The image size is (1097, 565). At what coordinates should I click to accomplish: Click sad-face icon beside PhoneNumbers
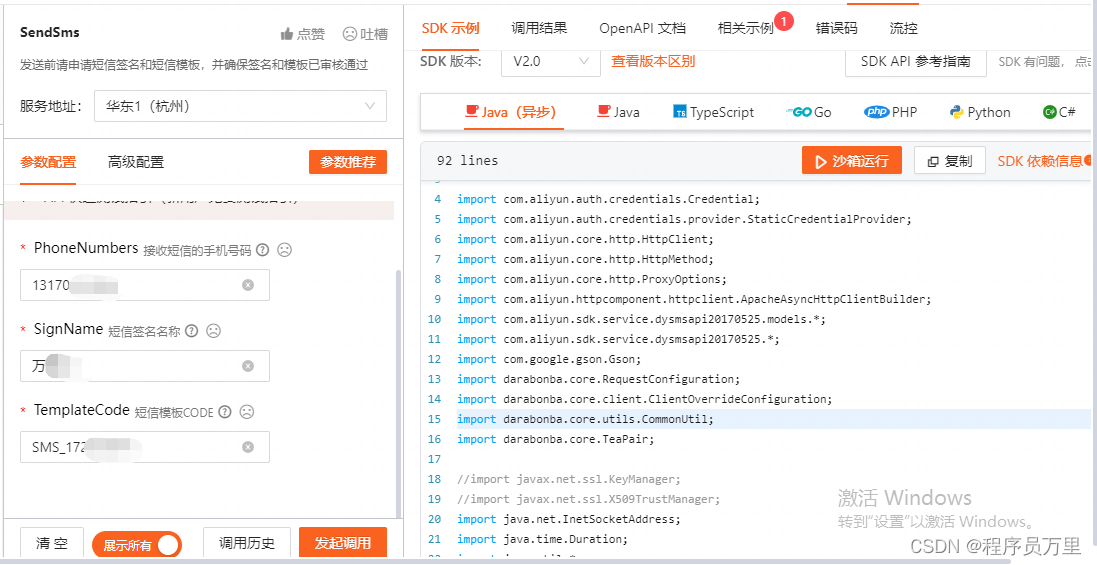(284, 250)
